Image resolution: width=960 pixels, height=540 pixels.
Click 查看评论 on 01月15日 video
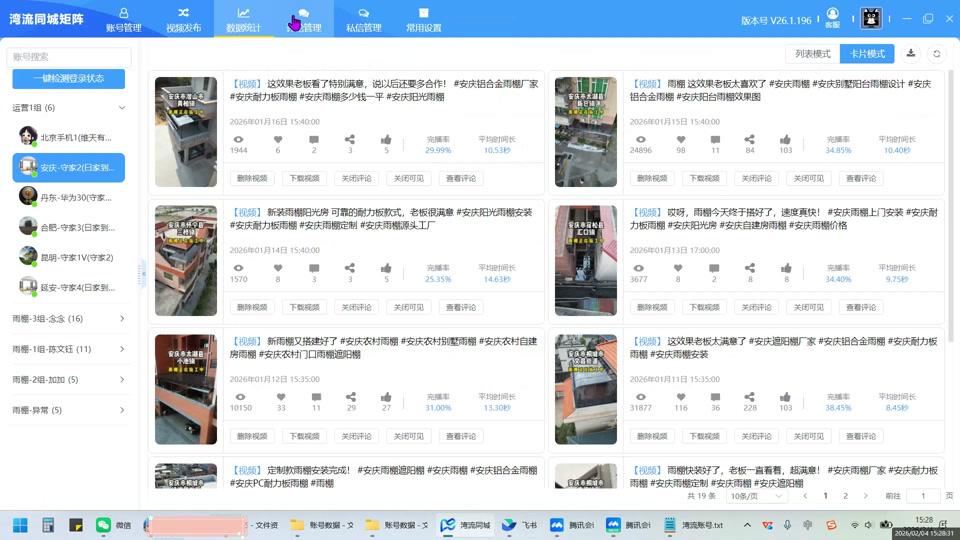861,178
